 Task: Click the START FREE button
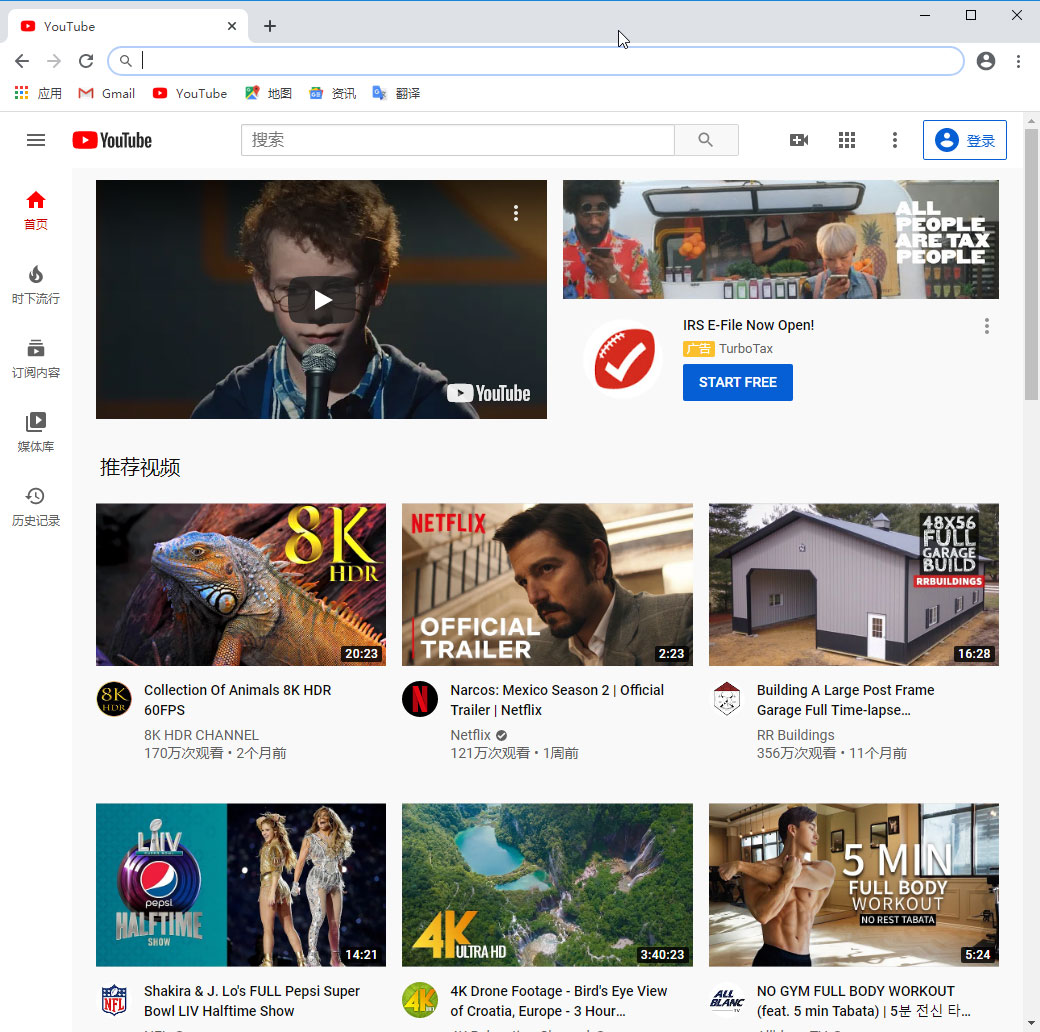click(738, 382)
